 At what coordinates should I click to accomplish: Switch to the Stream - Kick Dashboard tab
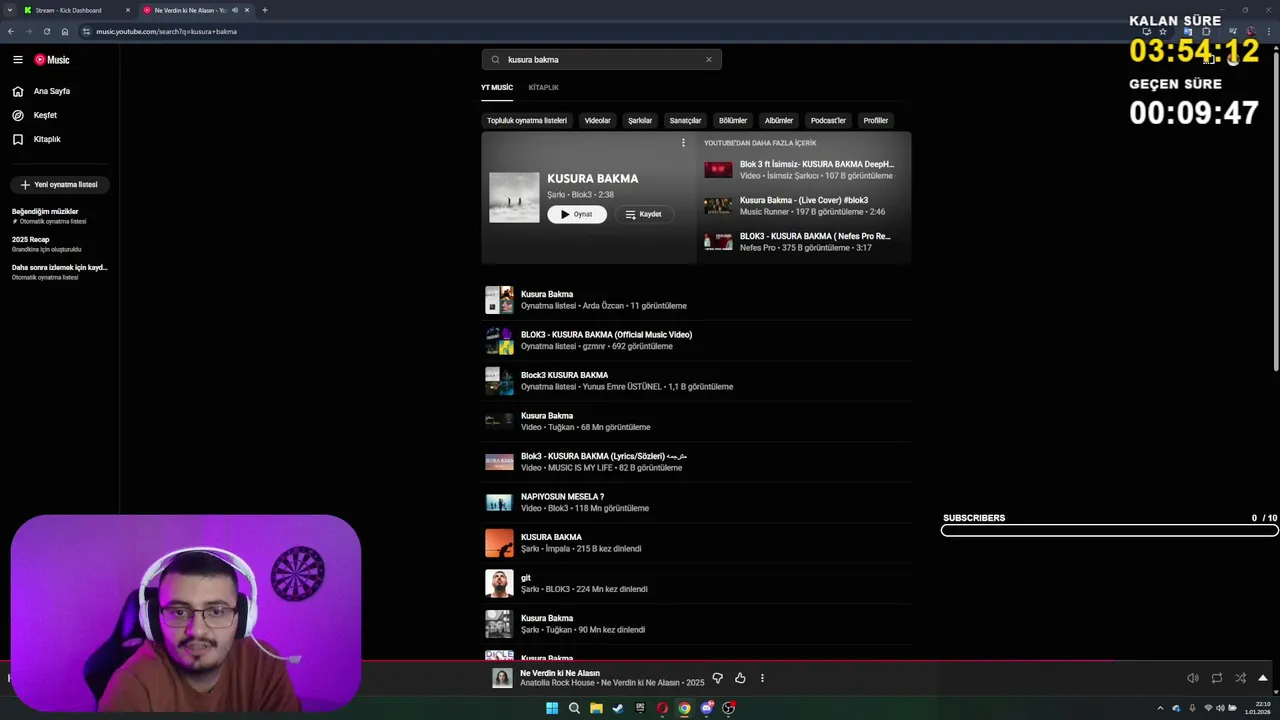coord(77,10)
